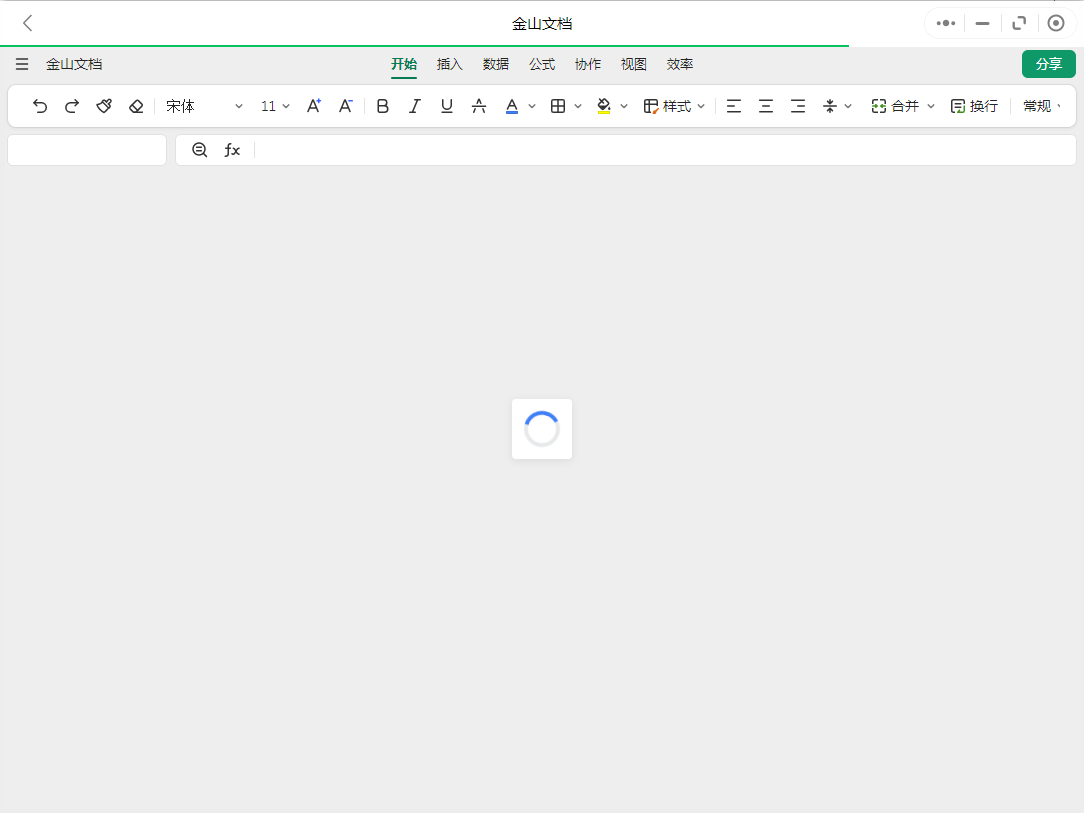1084x813 pixels.
Task: Toggle bold formatting
Action: pos(382,106)
